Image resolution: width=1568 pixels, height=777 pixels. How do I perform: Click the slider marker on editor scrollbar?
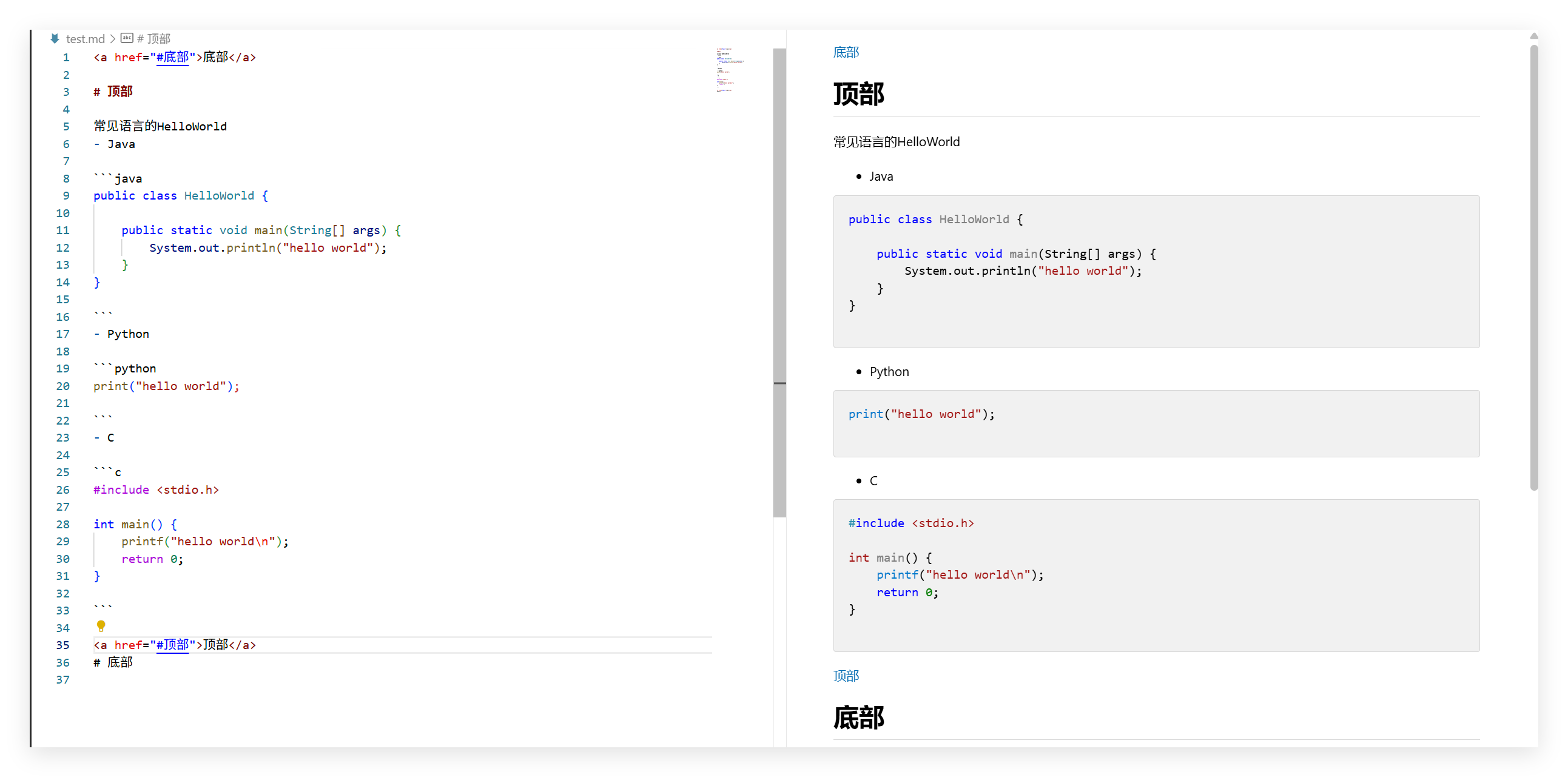(x=779, y=383)
